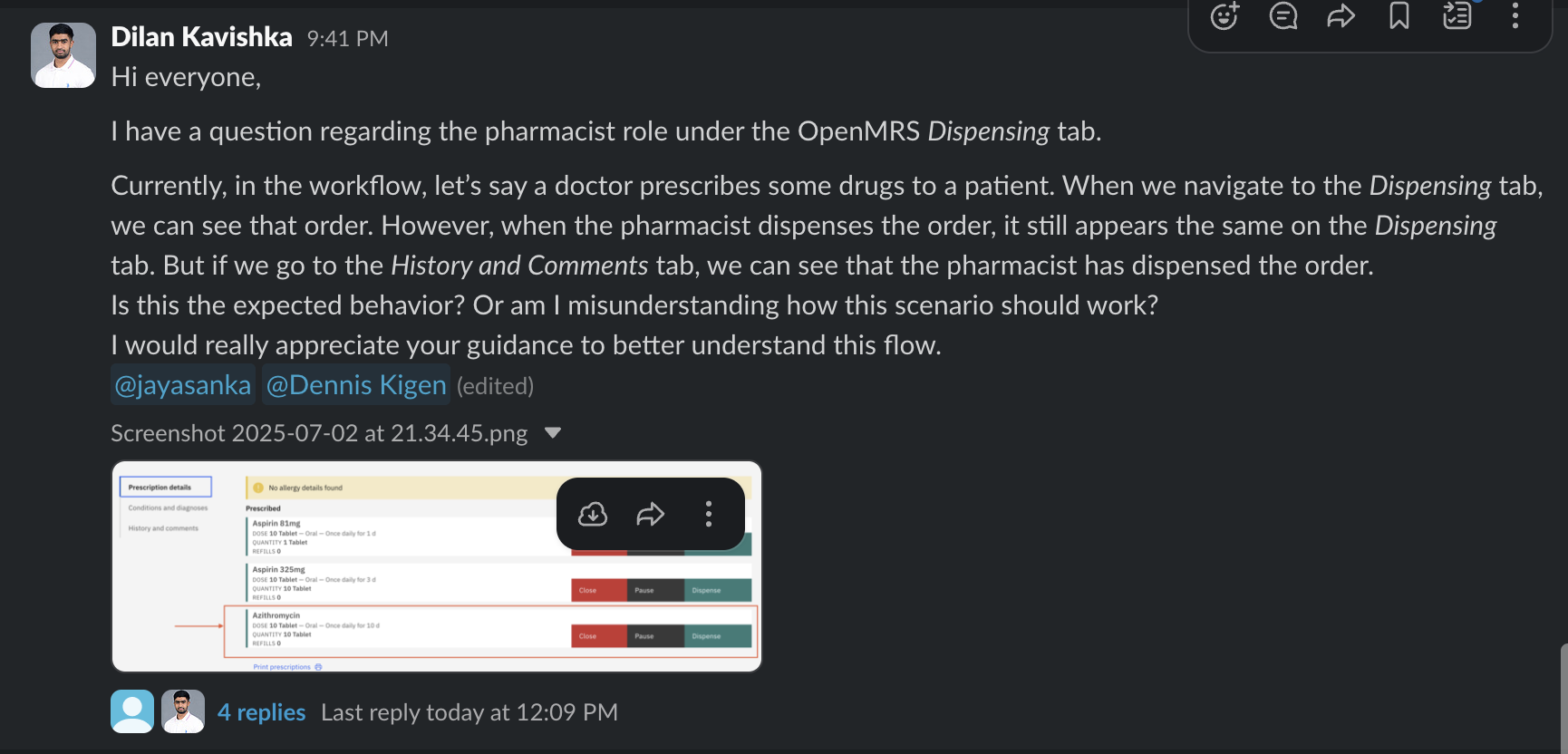
Task: Click the add-to-list checklist icon
Action: 1457,15
